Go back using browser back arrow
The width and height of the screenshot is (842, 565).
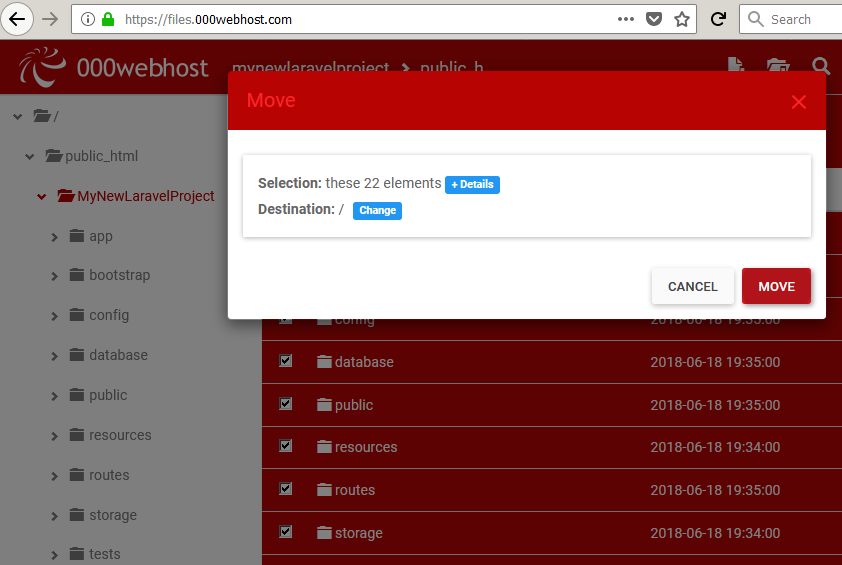(x=17, y=19)
